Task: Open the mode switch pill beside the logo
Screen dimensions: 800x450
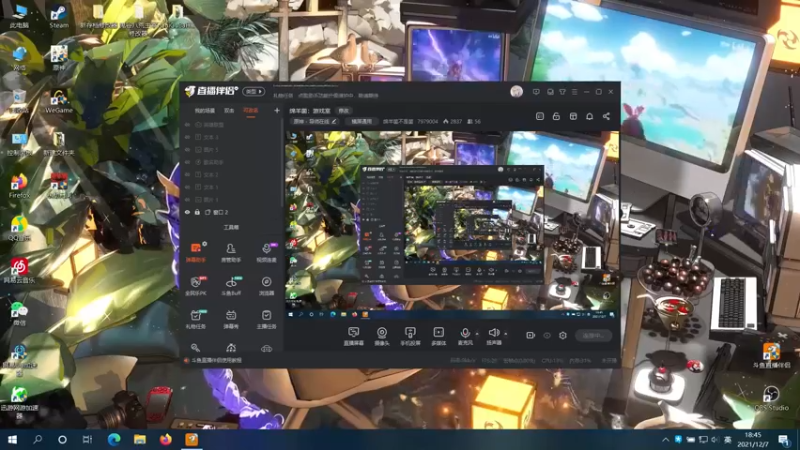Action: 254,92
